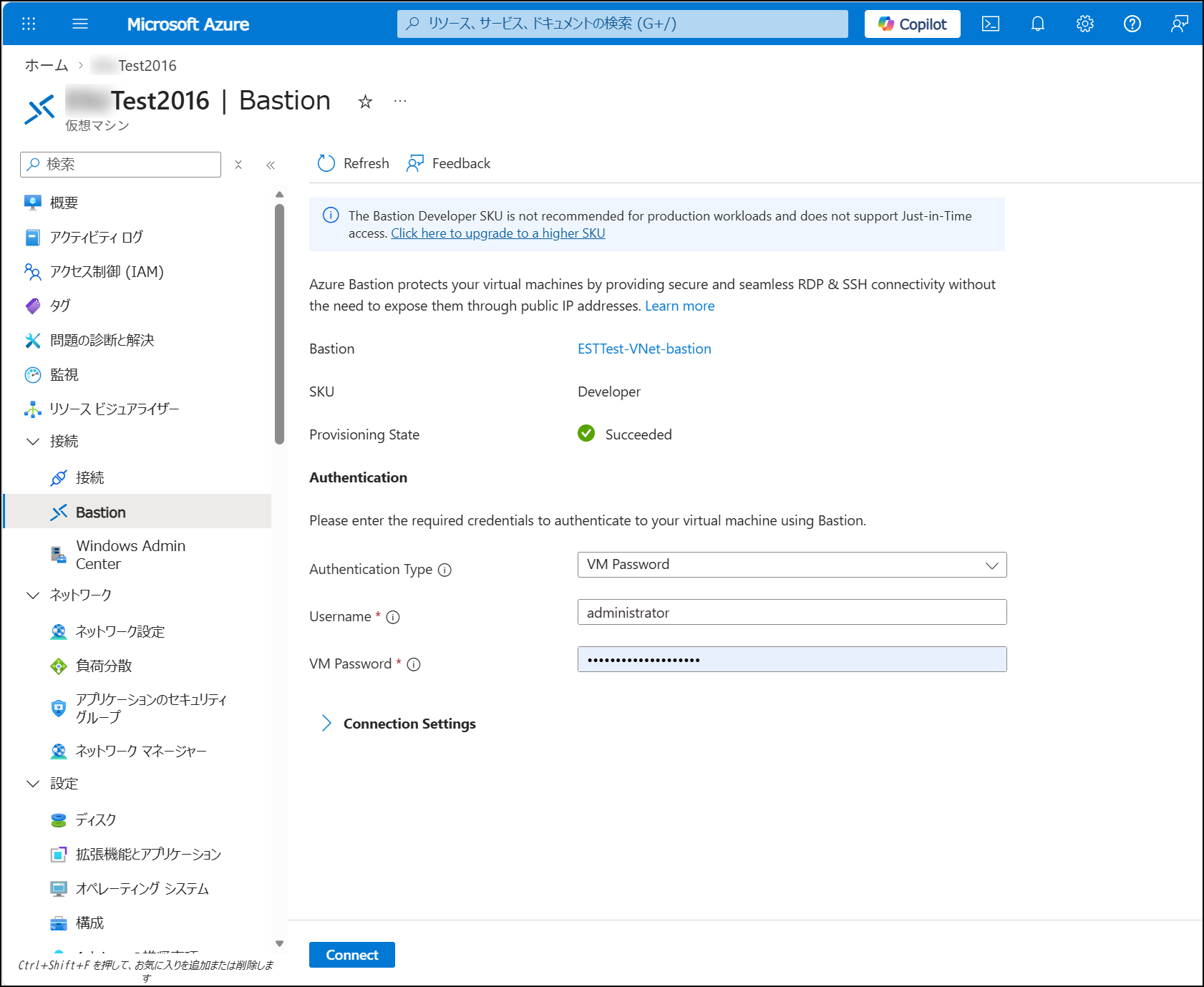
Task: Open the top-bar feedback person icon
Action: (1180, 24)
